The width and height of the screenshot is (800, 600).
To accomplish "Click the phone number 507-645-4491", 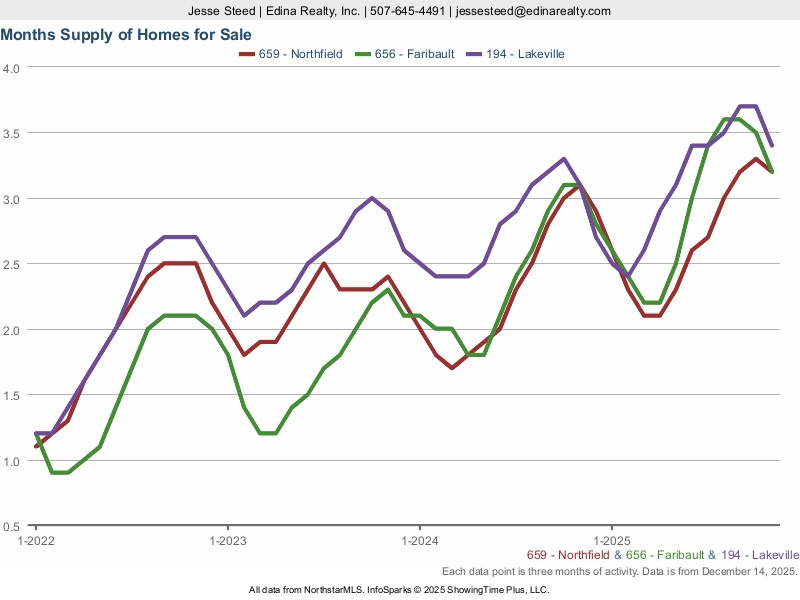I will 407,11.
